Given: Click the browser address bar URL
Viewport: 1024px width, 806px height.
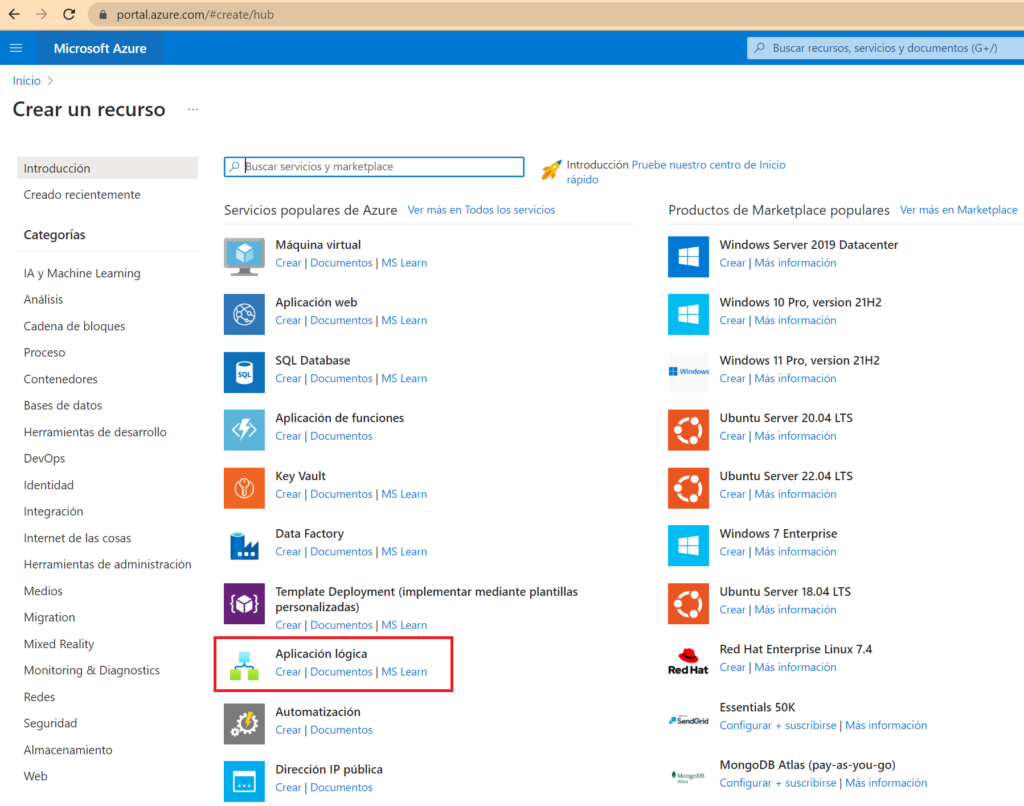Looking at the screenshot, I should pyautogui.click(x=195, y=14).
